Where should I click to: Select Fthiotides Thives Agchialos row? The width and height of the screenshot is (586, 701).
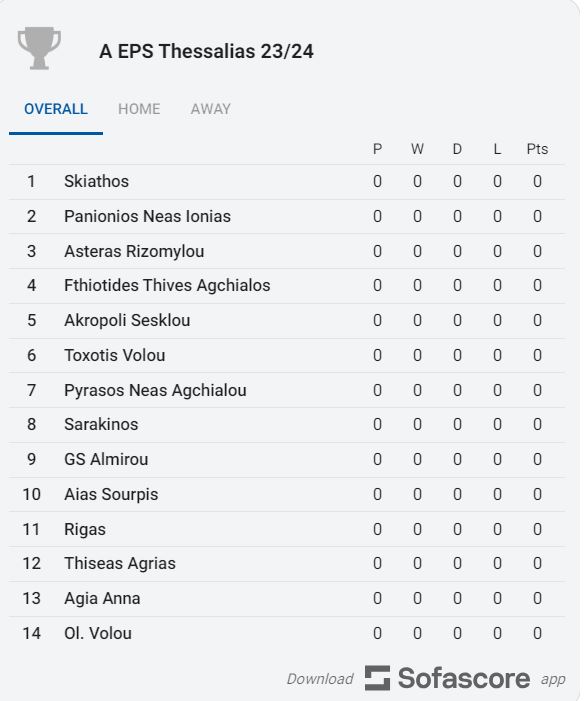tap(287, 286)
